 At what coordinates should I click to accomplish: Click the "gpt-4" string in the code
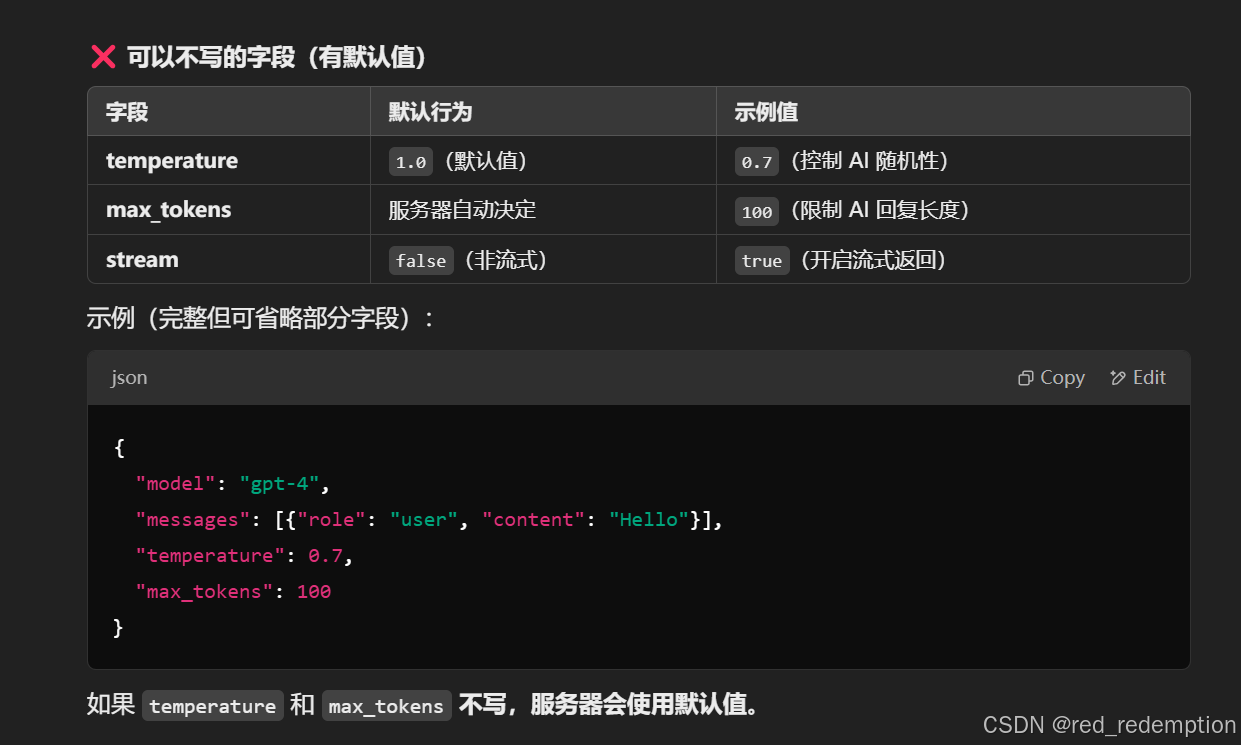(x=279, y=484)
